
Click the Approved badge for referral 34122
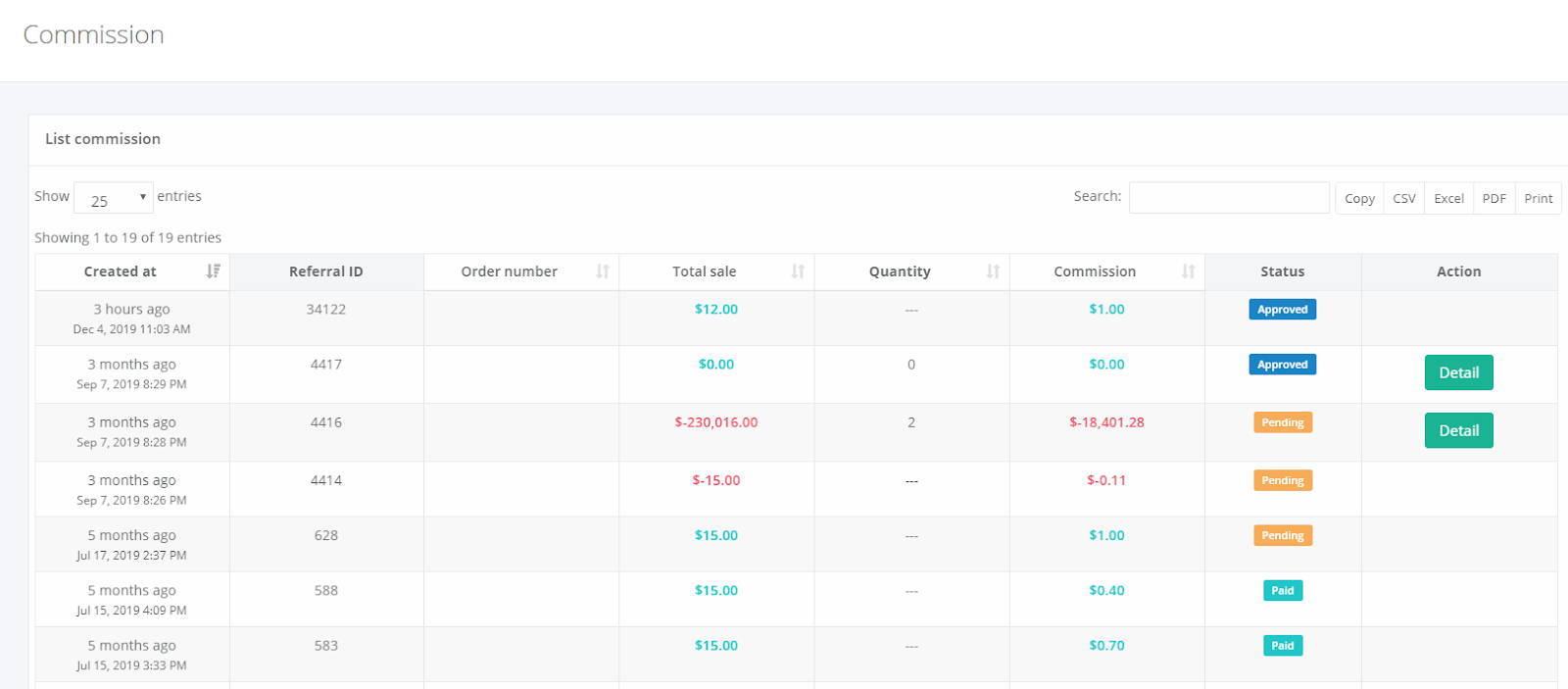coord(1282,309)
